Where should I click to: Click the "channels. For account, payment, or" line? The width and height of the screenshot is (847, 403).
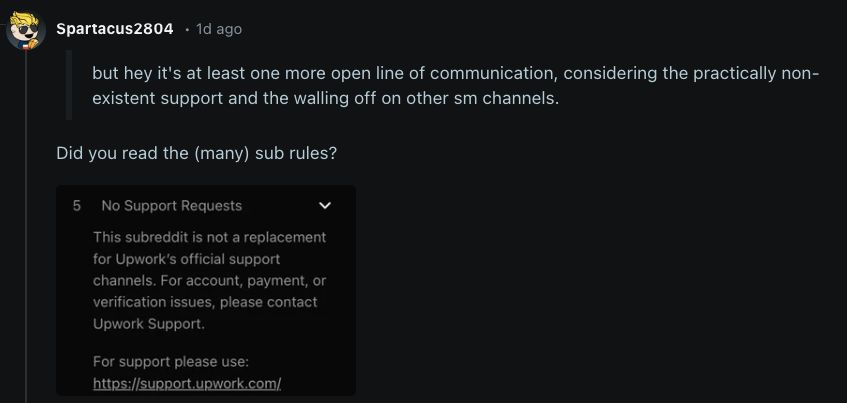pyautogui.click(x=209, y=281)
